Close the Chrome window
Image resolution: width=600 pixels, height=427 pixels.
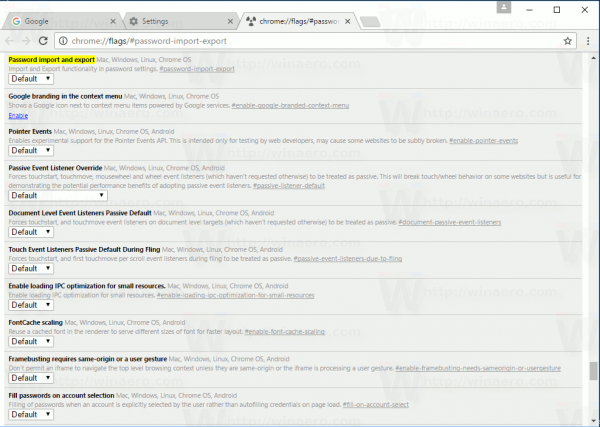(x=585, y=10)
